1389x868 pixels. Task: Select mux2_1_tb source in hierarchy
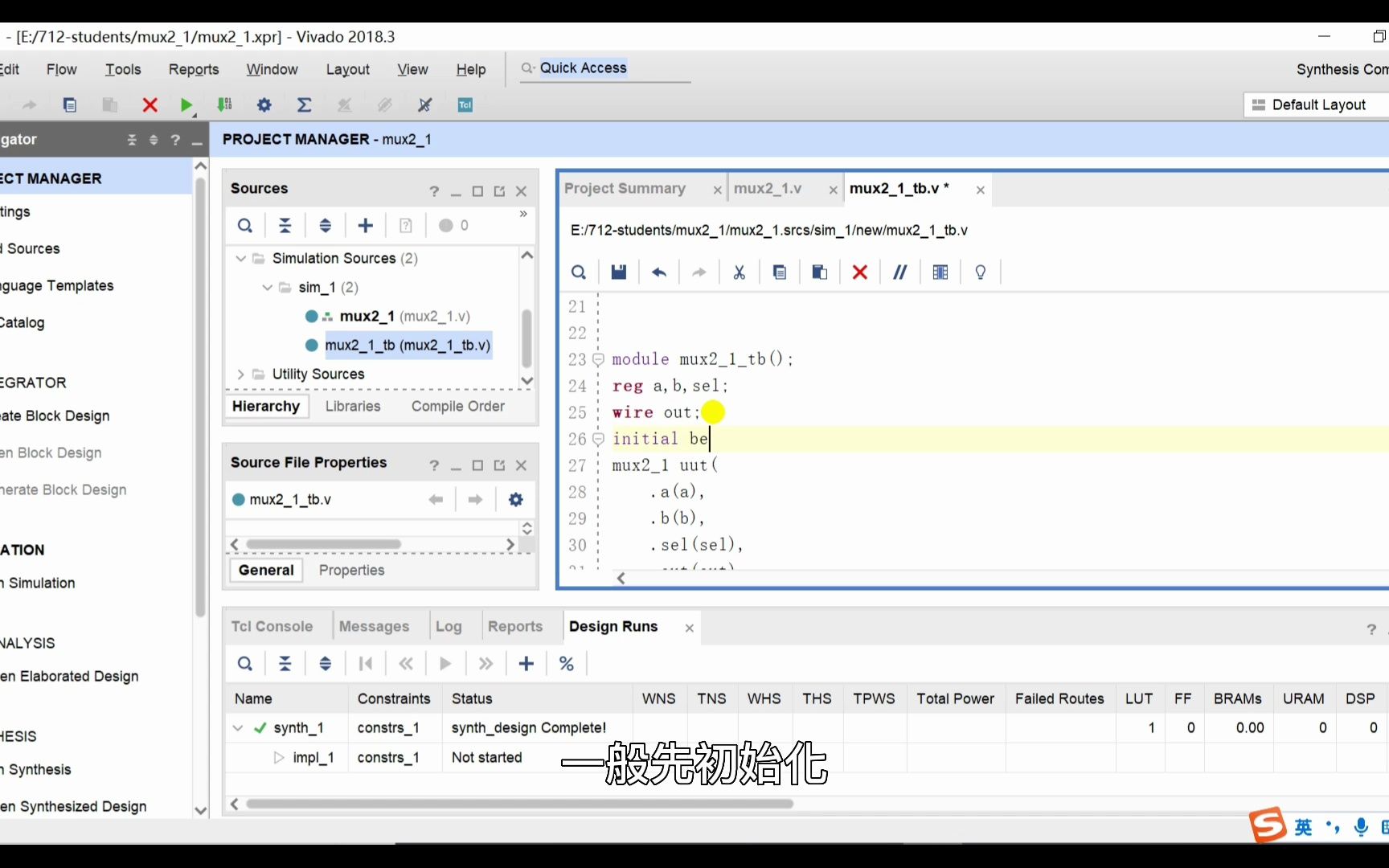408,345
